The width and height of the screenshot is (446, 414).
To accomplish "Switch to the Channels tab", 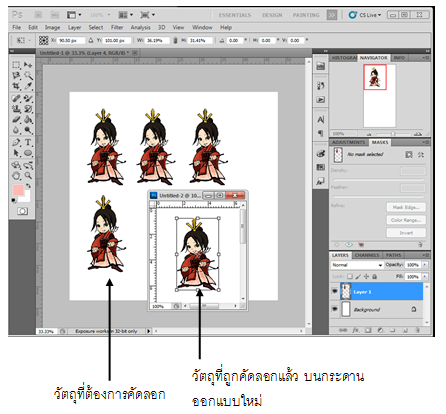I will [x=367, y=255].
